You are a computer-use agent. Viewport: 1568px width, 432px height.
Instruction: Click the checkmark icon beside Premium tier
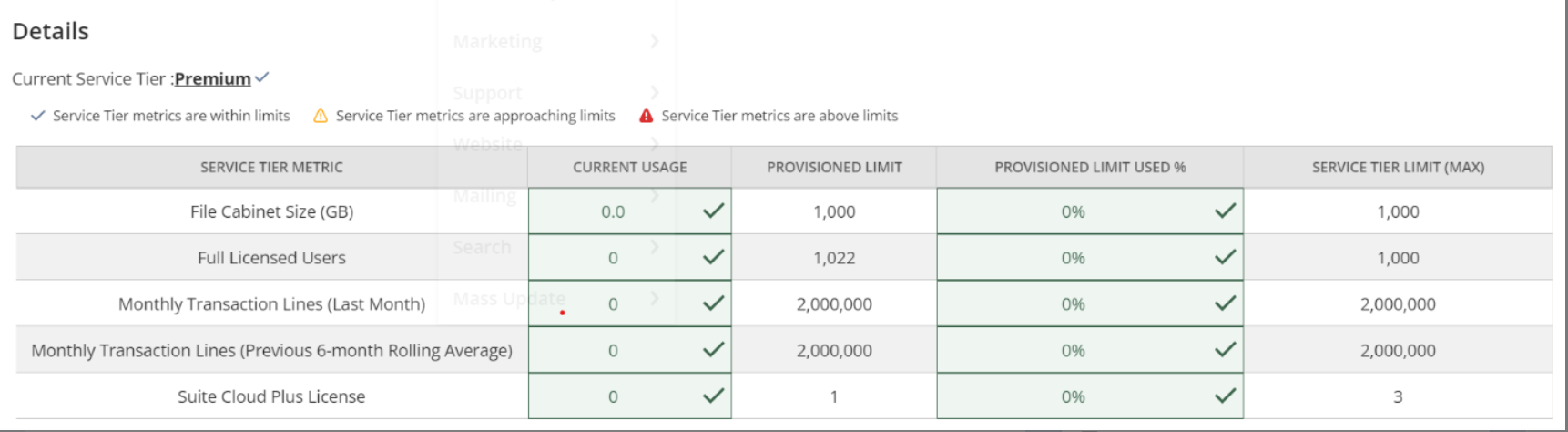coord(262,77)
